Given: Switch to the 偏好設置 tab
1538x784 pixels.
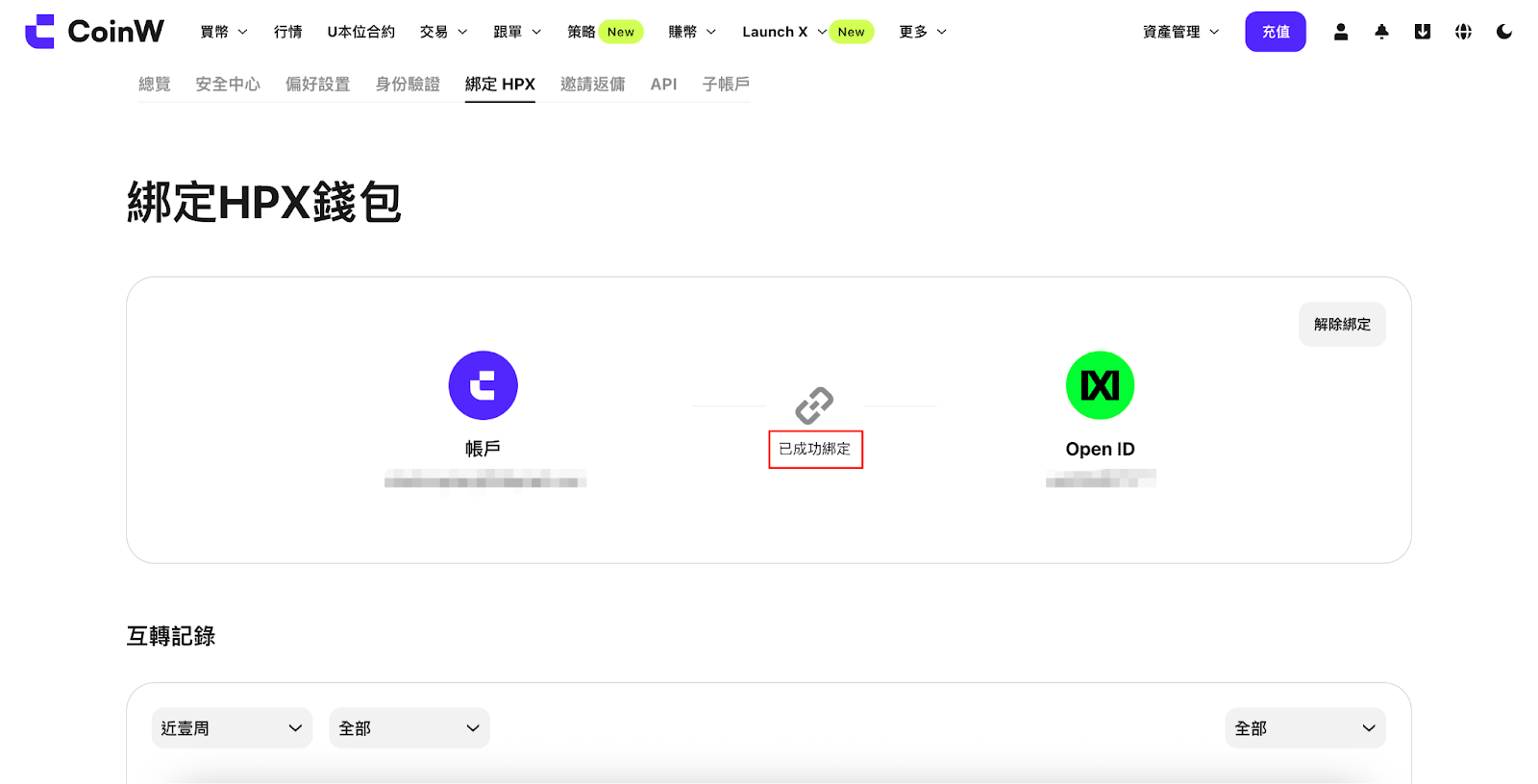Looking at the screenshot, I should tap(318, 85).
